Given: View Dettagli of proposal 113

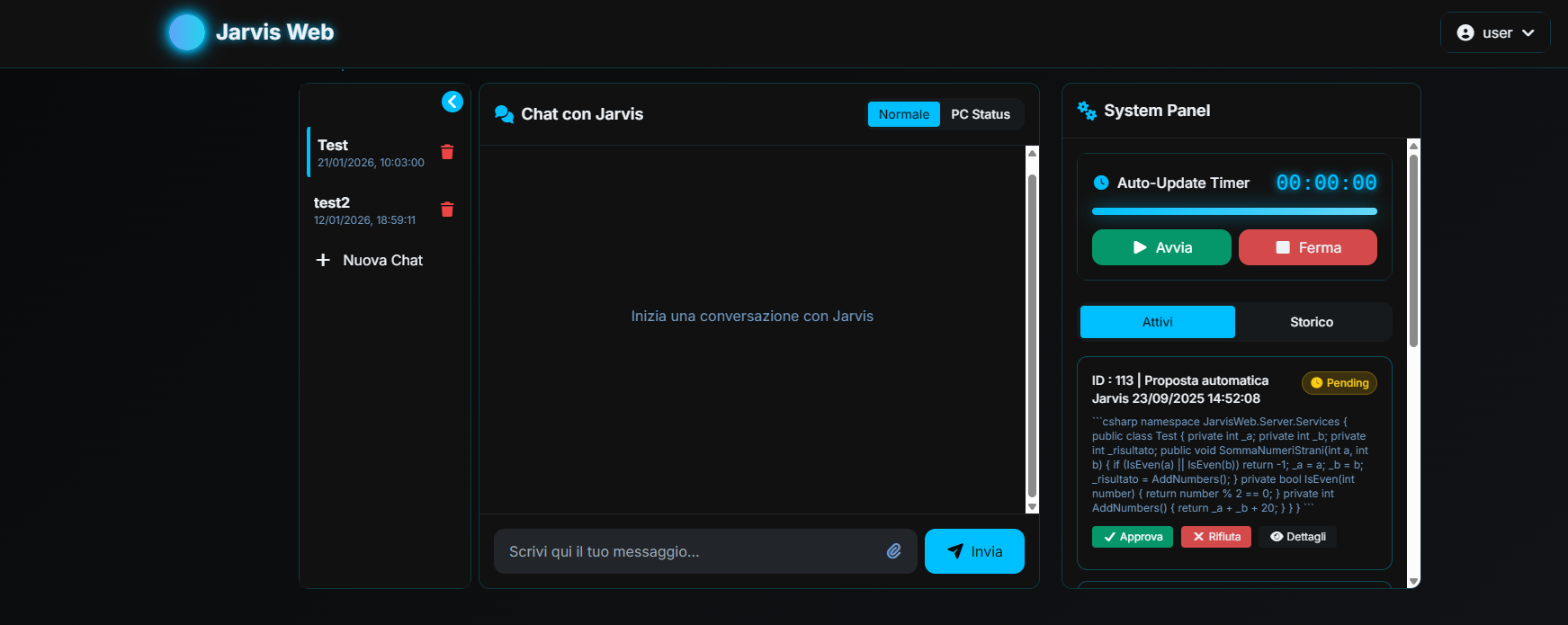Looking at the screenshot, I should [1298, 537].
